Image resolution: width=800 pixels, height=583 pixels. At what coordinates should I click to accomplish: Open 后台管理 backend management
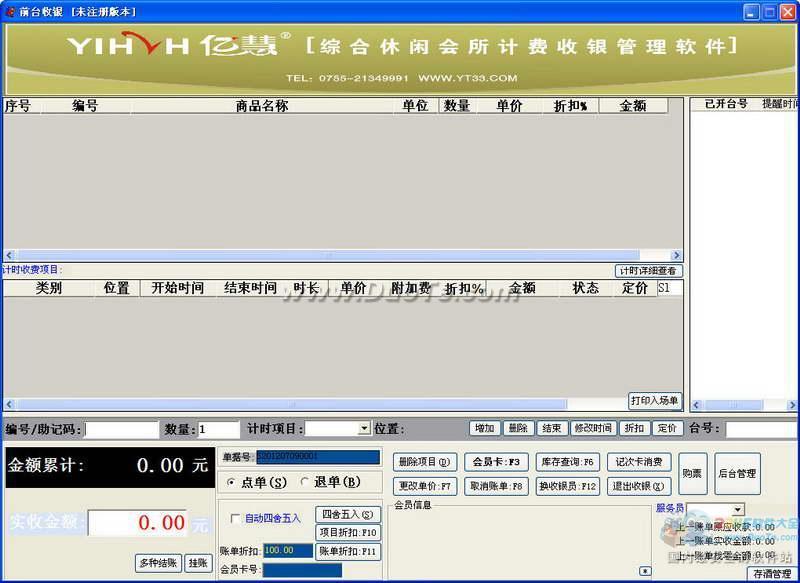pos(737,473)
